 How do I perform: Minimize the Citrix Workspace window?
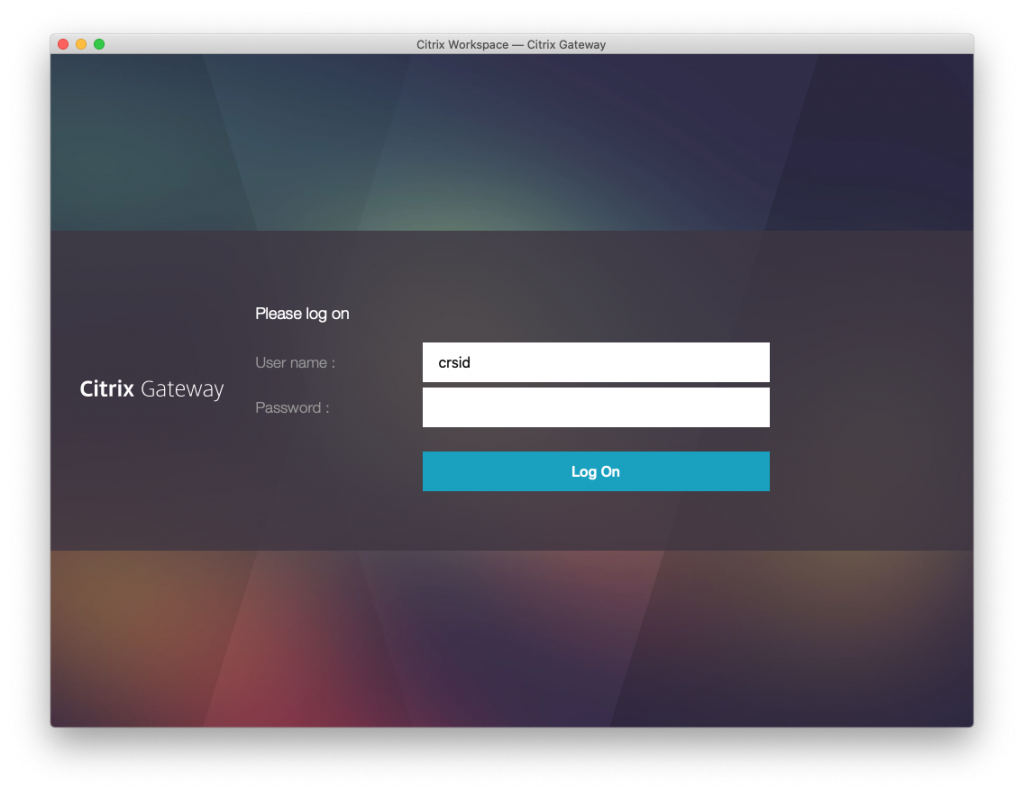coord(81,44)
